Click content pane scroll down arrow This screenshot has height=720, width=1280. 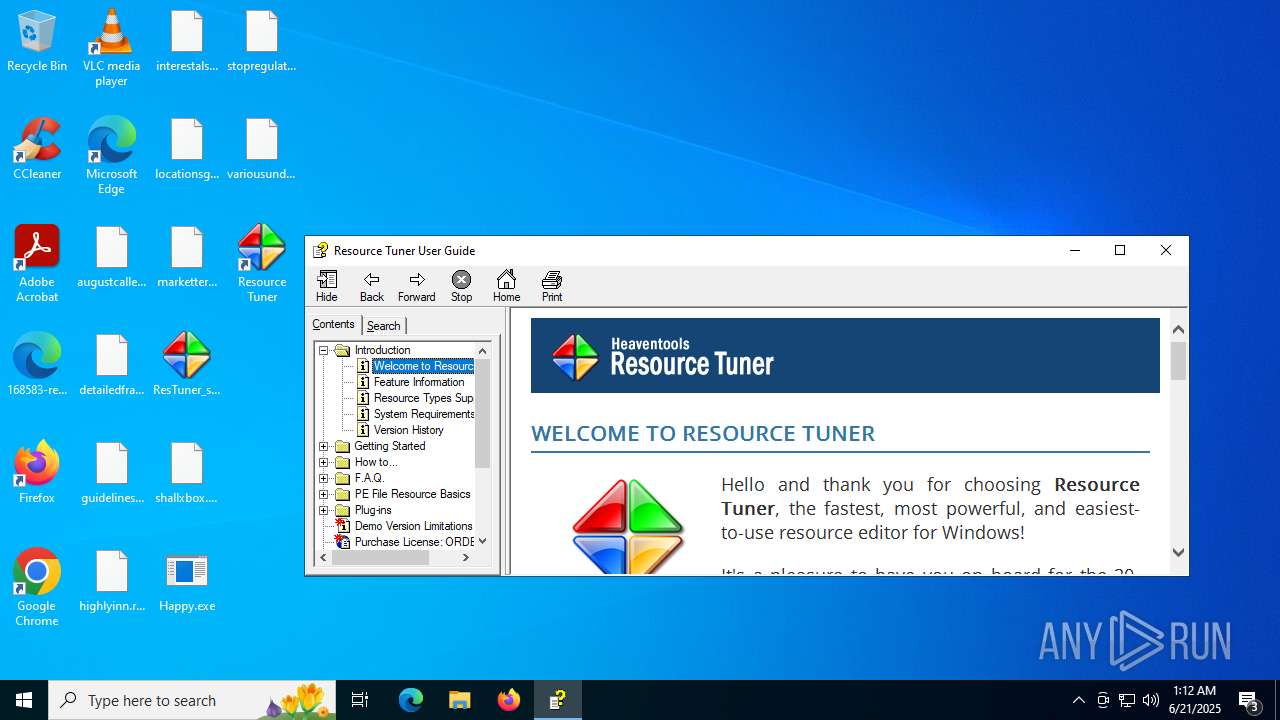point(1178,552)
